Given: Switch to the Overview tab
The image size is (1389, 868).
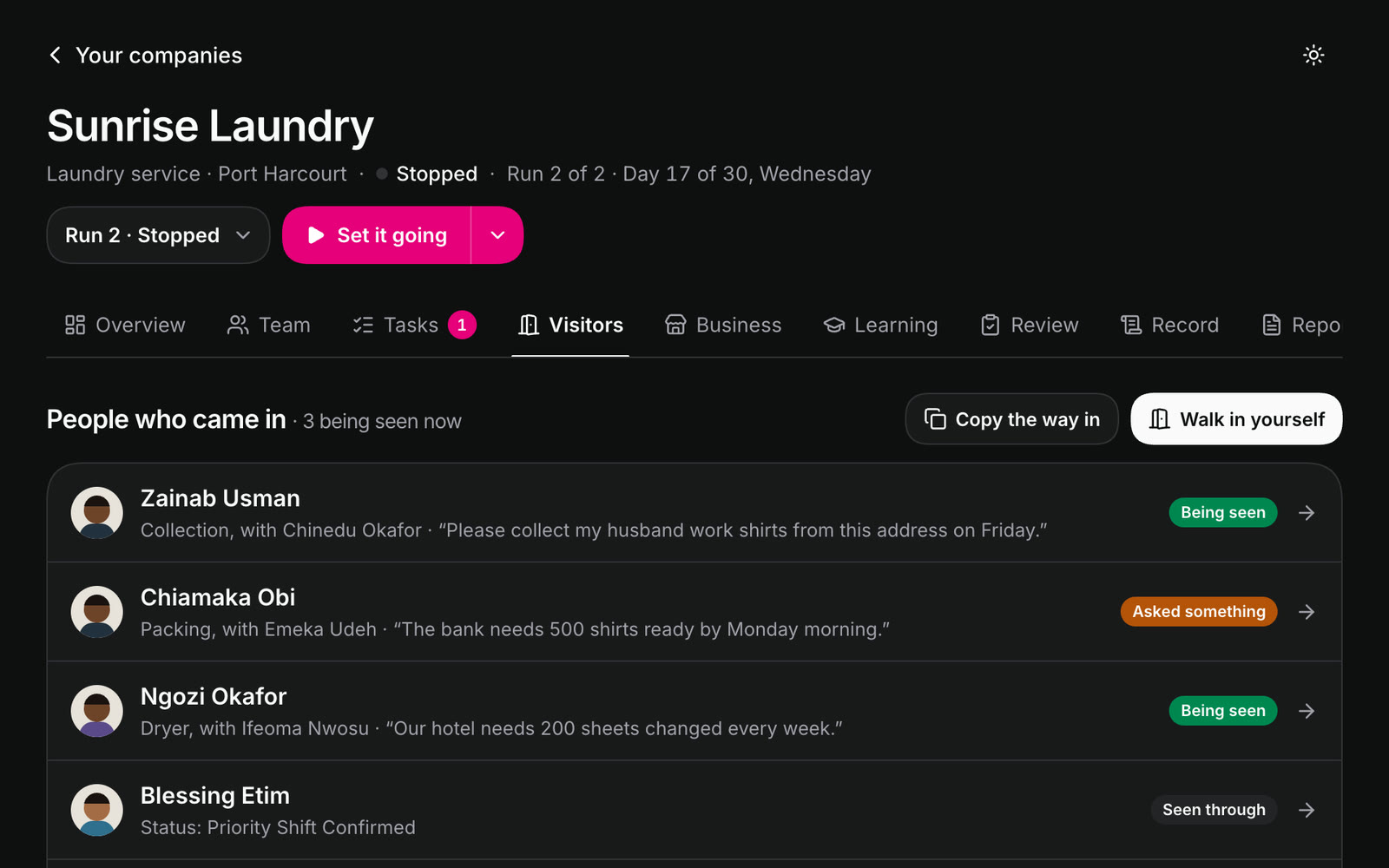Looking at the screenshot, I should click(125, 325).
